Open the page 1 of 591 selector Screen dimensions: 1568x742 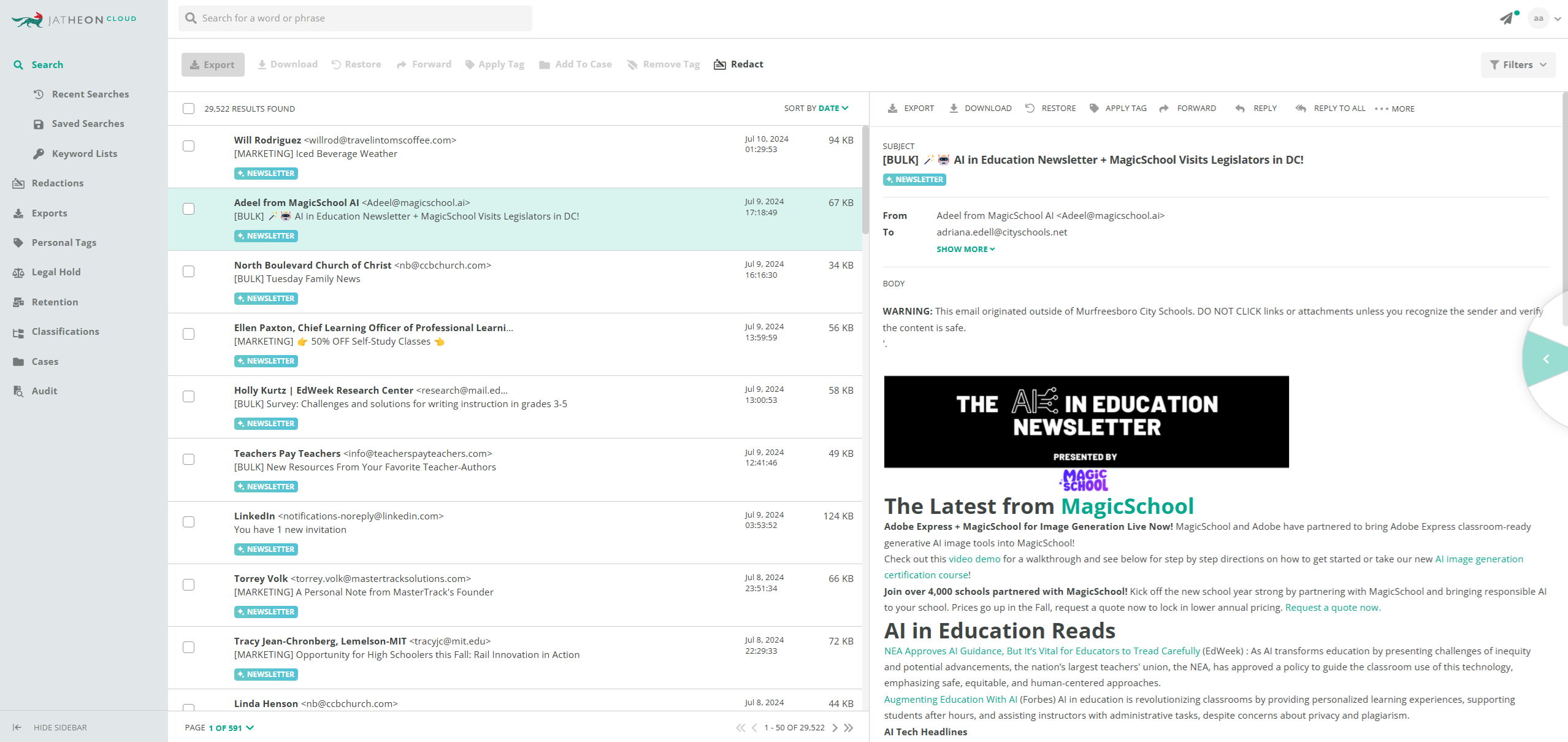231,728
